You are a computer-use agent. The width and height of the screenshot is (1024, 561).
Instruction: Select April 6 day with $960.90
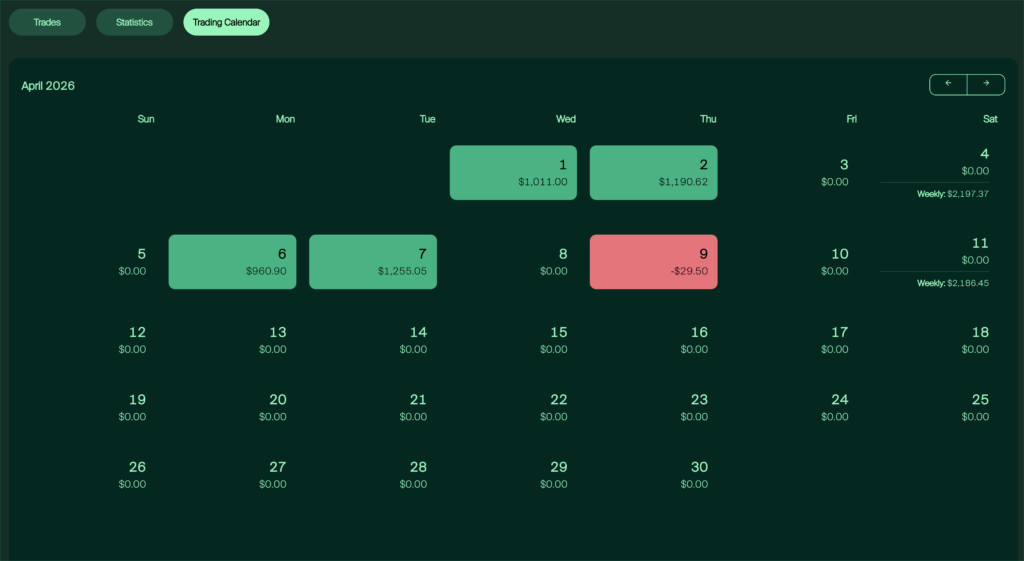tap(232, 262)
